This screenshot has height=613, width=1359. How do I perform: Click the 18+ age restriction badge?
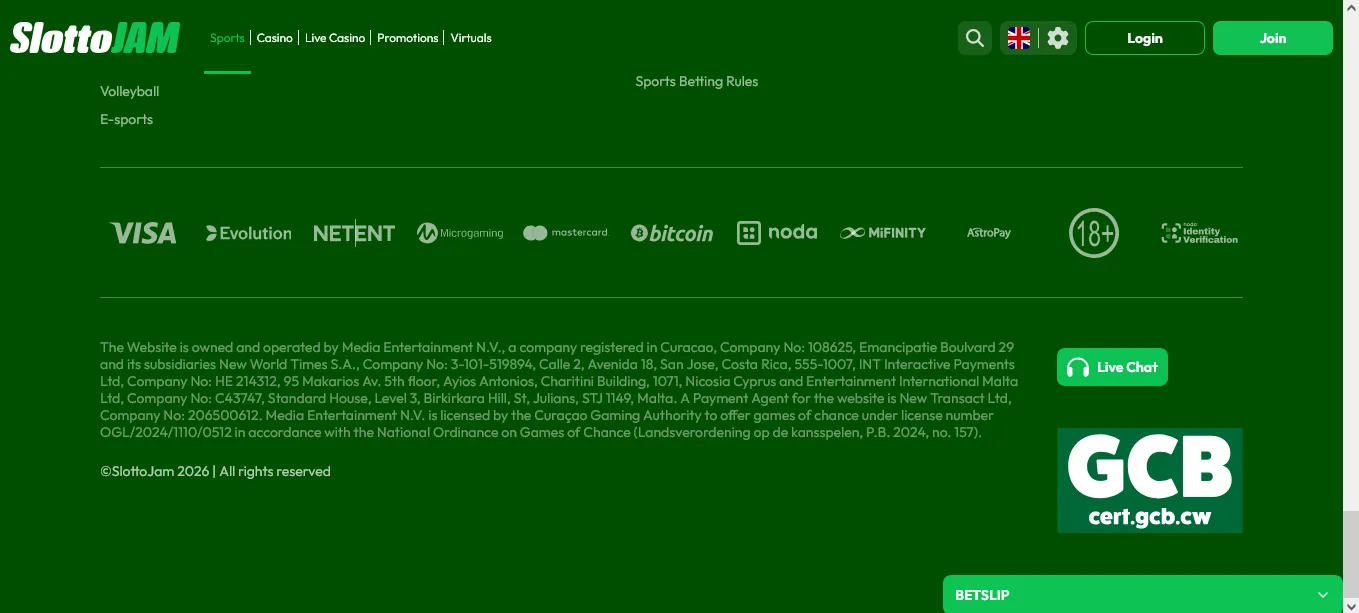click(x=1094, y=233)
